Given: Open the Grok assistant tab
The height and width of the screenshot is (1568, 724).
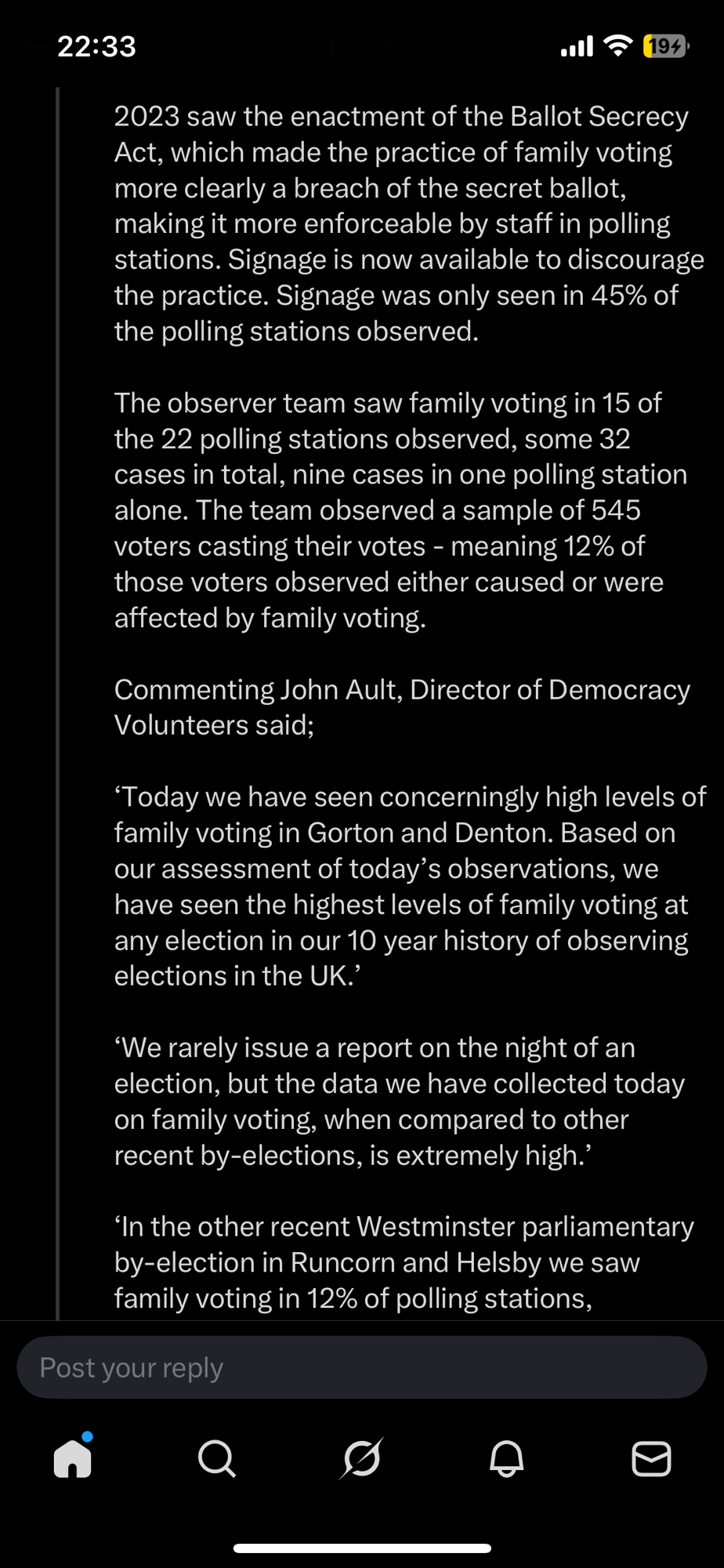Looking at the screenshot, I should [362, 1458].
